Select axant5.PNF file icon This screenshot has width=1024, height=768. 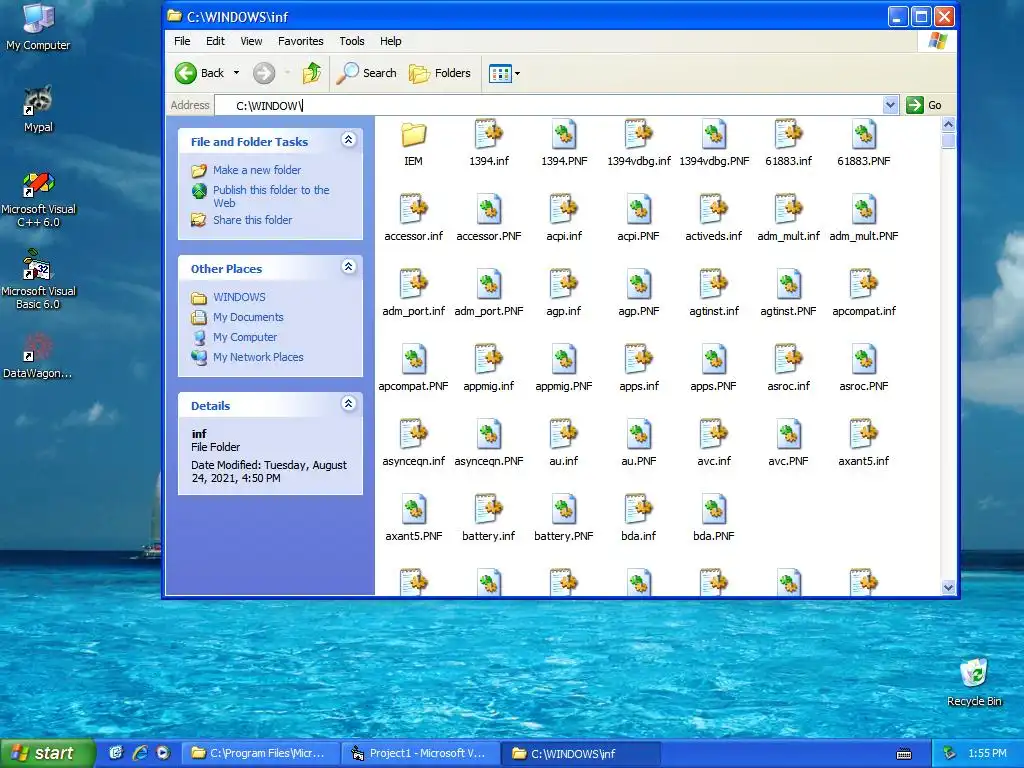click(413, 509)
